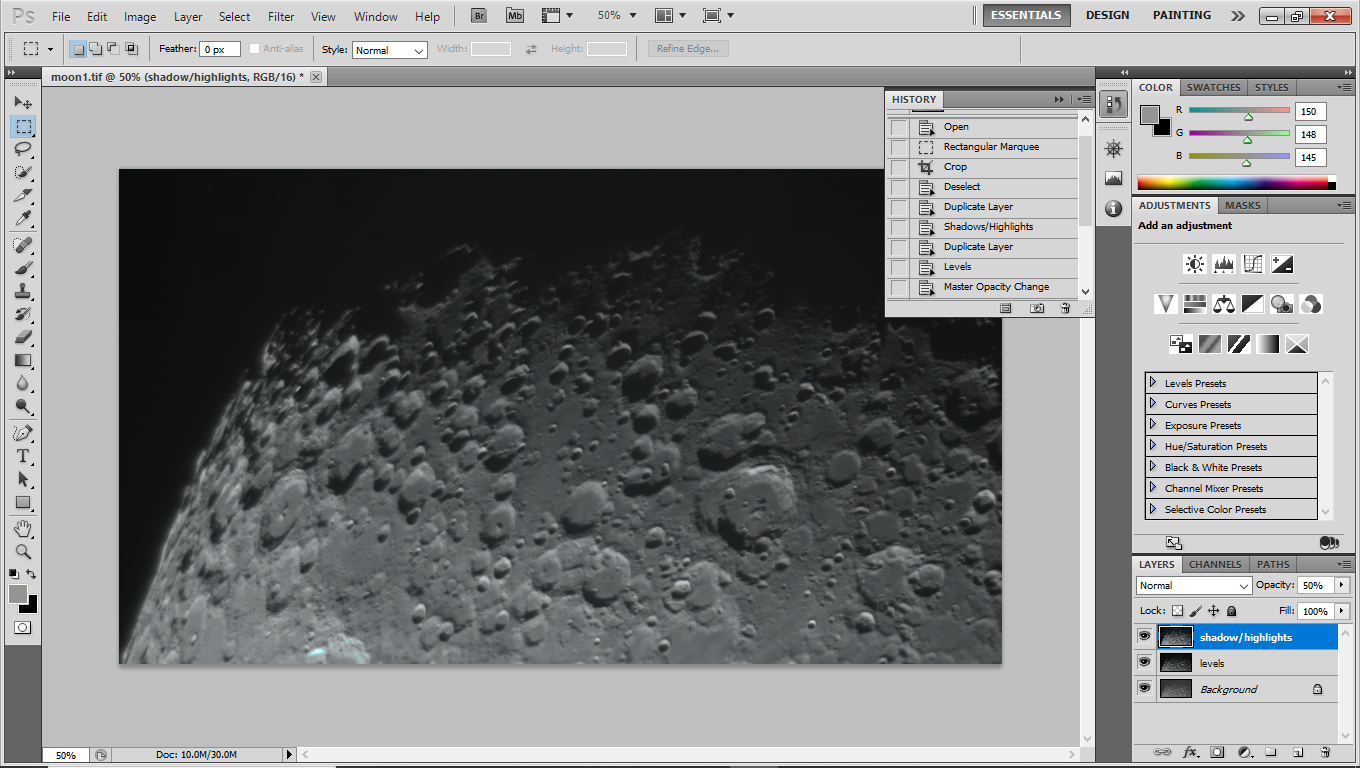1360x768 pixels.
Task: Open the layer blend mode dropdown
Action: coord(1194,585)
